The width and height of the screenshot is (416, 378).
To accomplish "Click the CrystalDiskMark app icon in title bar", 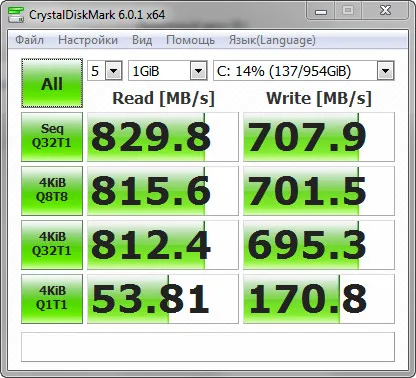I will point(16,14).
